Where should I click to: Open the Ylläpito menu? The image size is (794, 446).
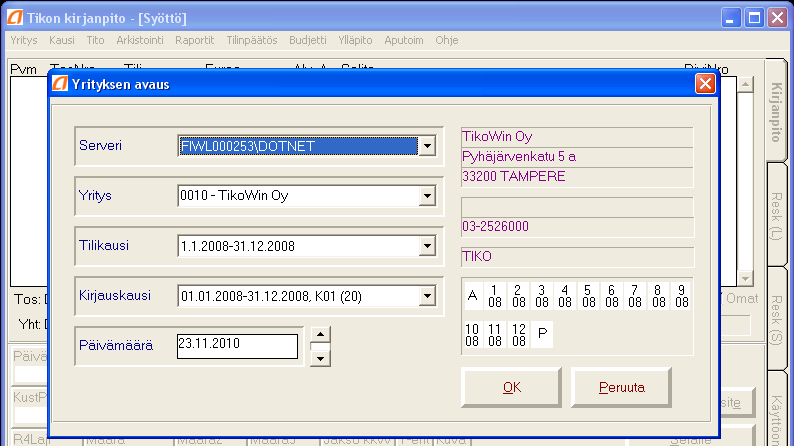(355, 40)
